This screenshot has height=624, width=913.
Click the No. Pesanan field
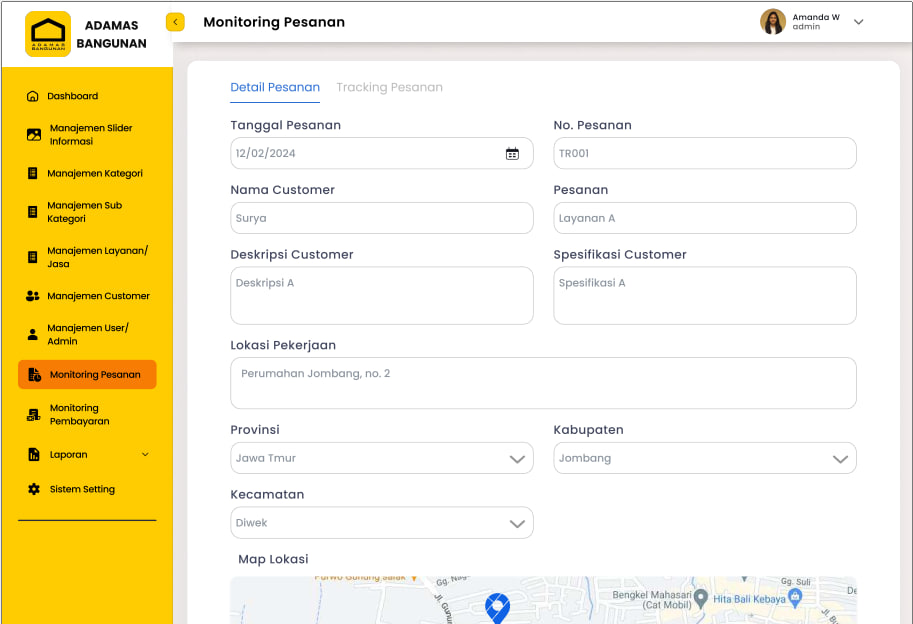705,154
